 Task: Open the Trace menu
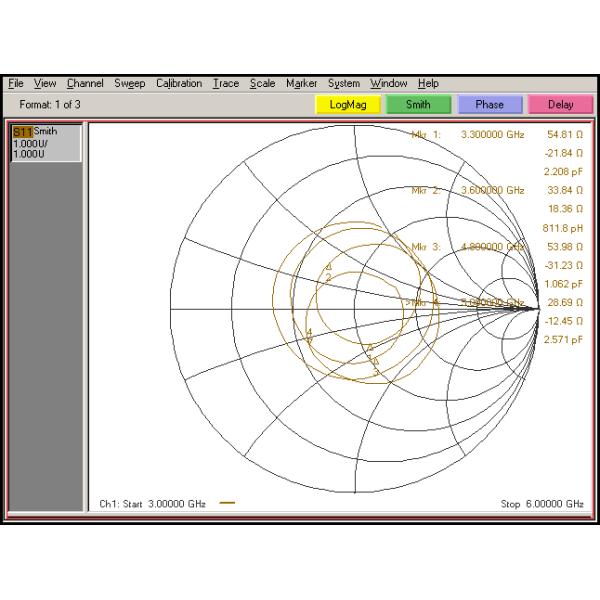[x=226, y=84]
